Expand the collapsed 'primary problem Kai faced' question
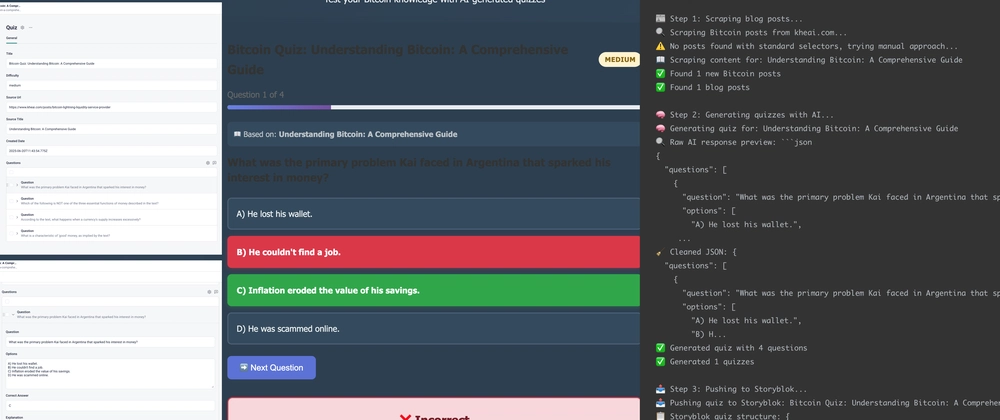 pos(17,185)
